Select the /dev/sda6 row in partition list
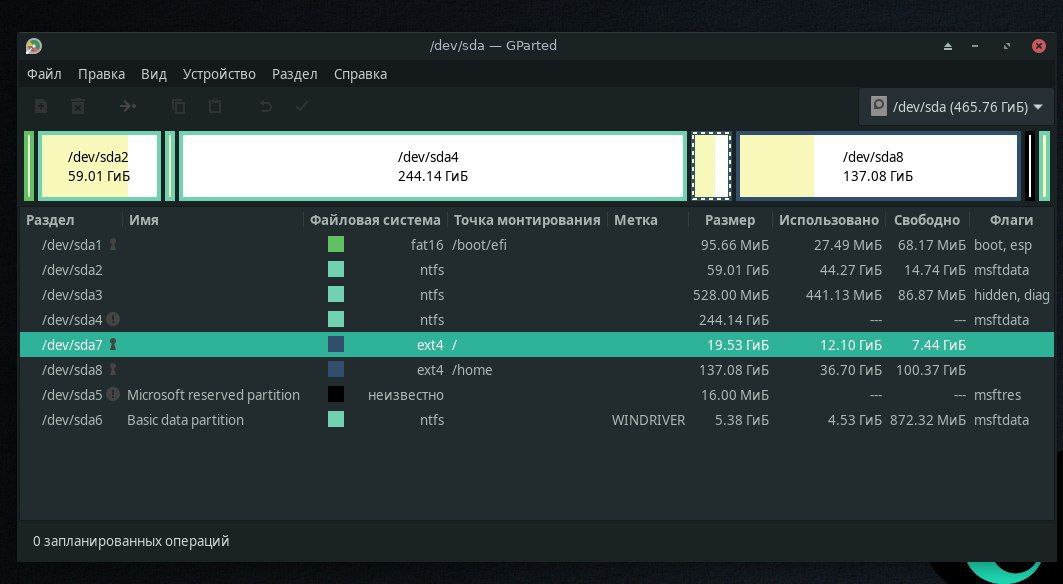 (536, 419)
